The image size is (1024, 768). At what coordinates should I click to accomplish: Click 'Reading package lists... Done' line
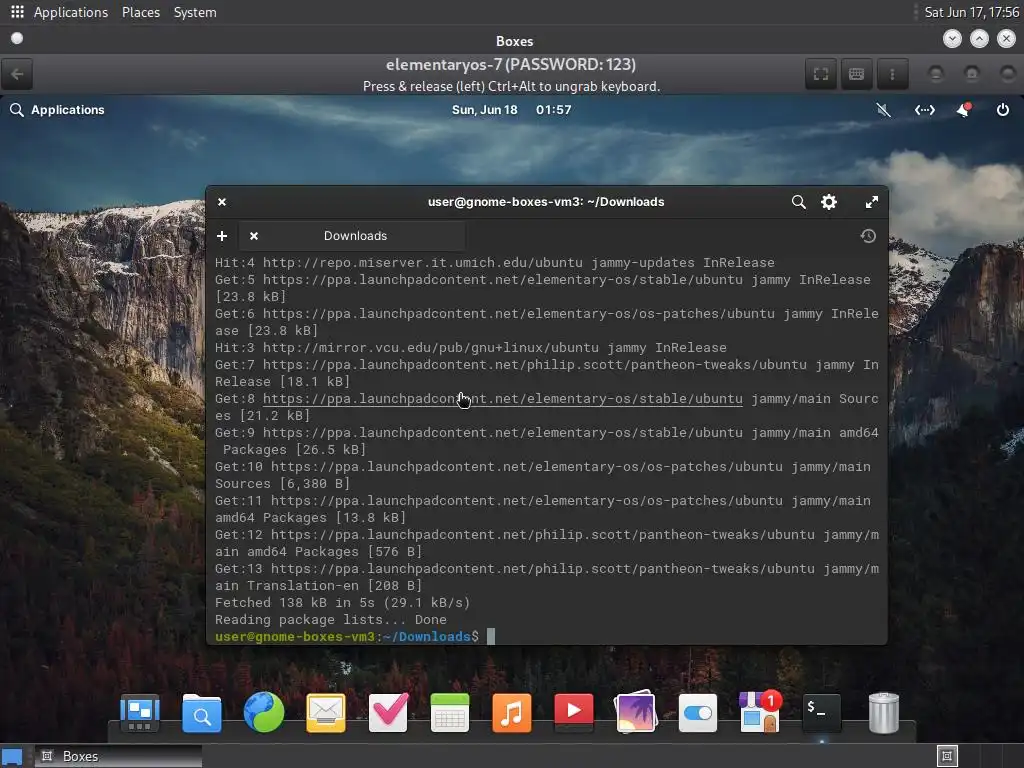330,620
